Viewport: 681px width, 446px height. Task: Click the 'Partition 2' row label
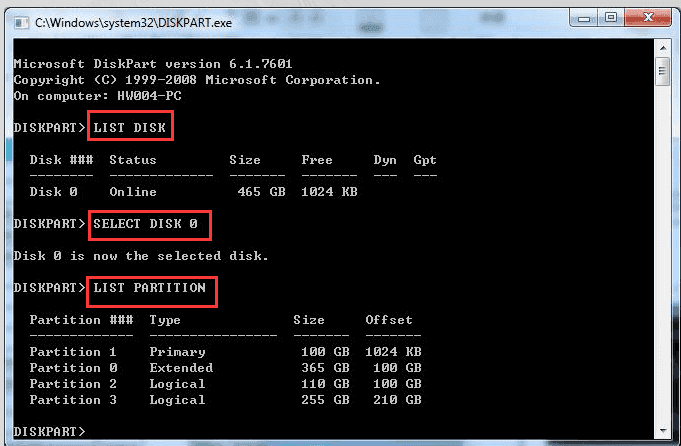pos(73,384)
